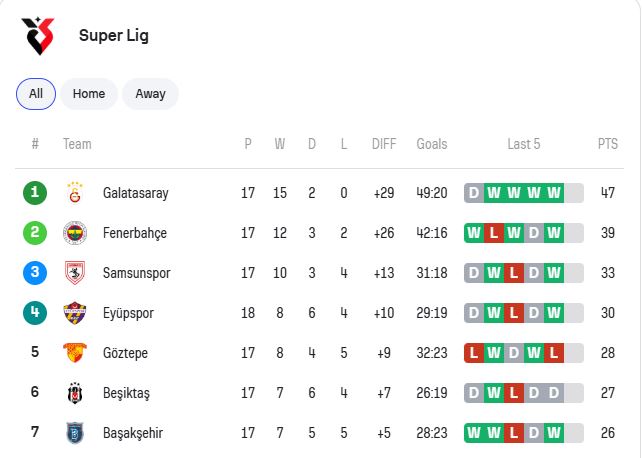
Task: Open the Göztepe club logo
Action: coord(75,353)
